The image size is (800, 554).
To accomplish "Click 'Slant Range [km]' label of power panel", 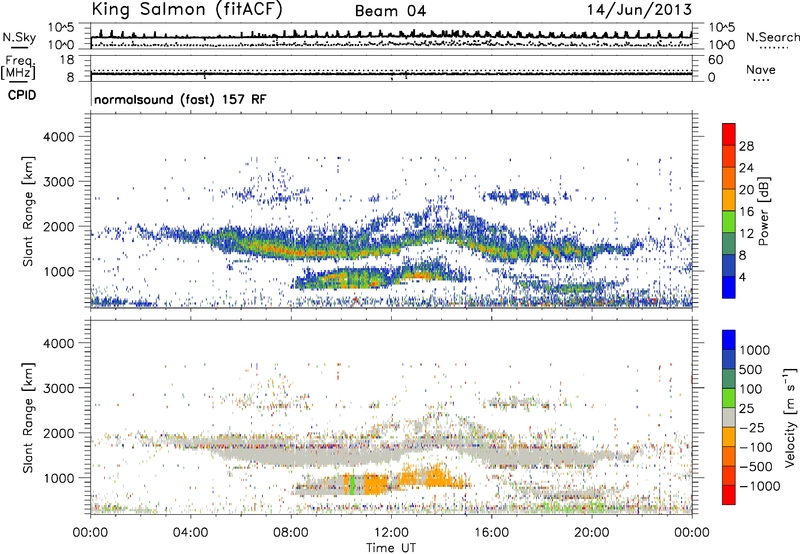I will (x=29, y=211).
